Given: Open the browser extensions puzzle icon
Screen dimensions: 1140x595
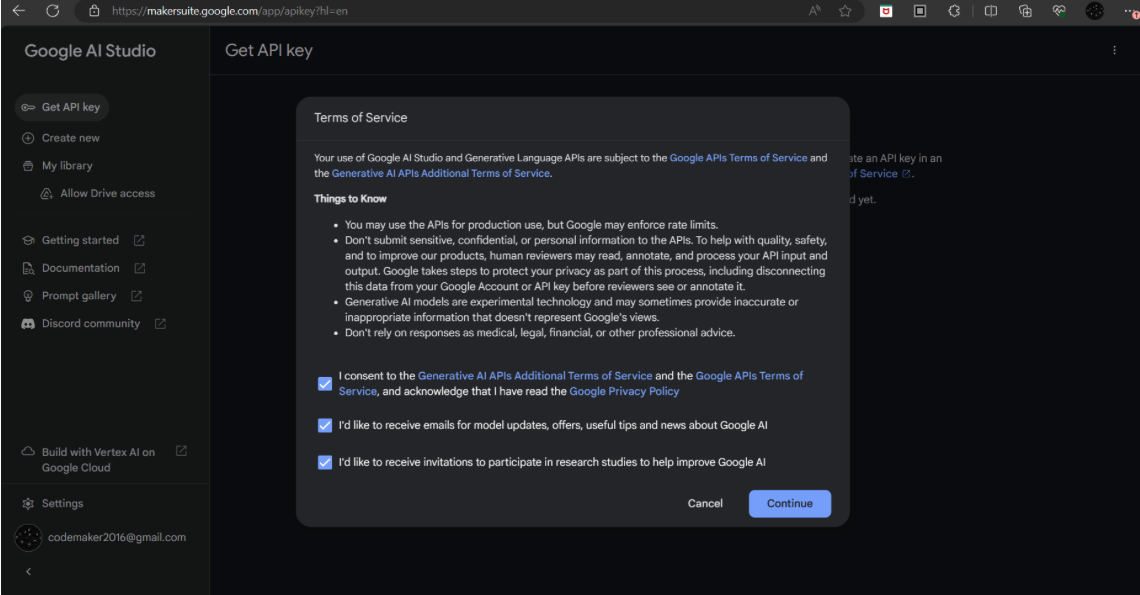Looking at the screenshot, I should pos(954,11).
